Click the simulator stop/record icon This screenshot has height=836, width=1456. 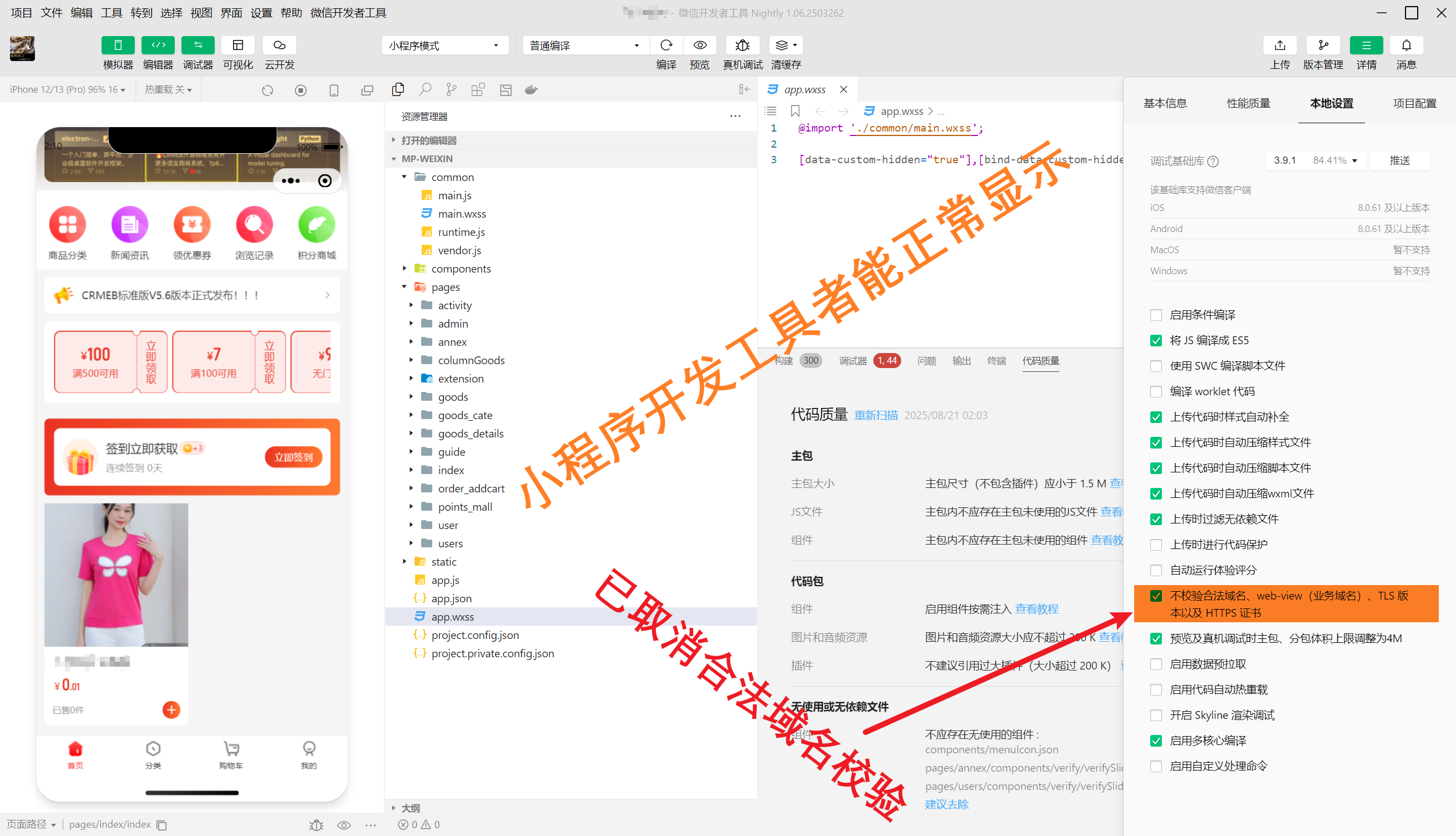[301, 90]
